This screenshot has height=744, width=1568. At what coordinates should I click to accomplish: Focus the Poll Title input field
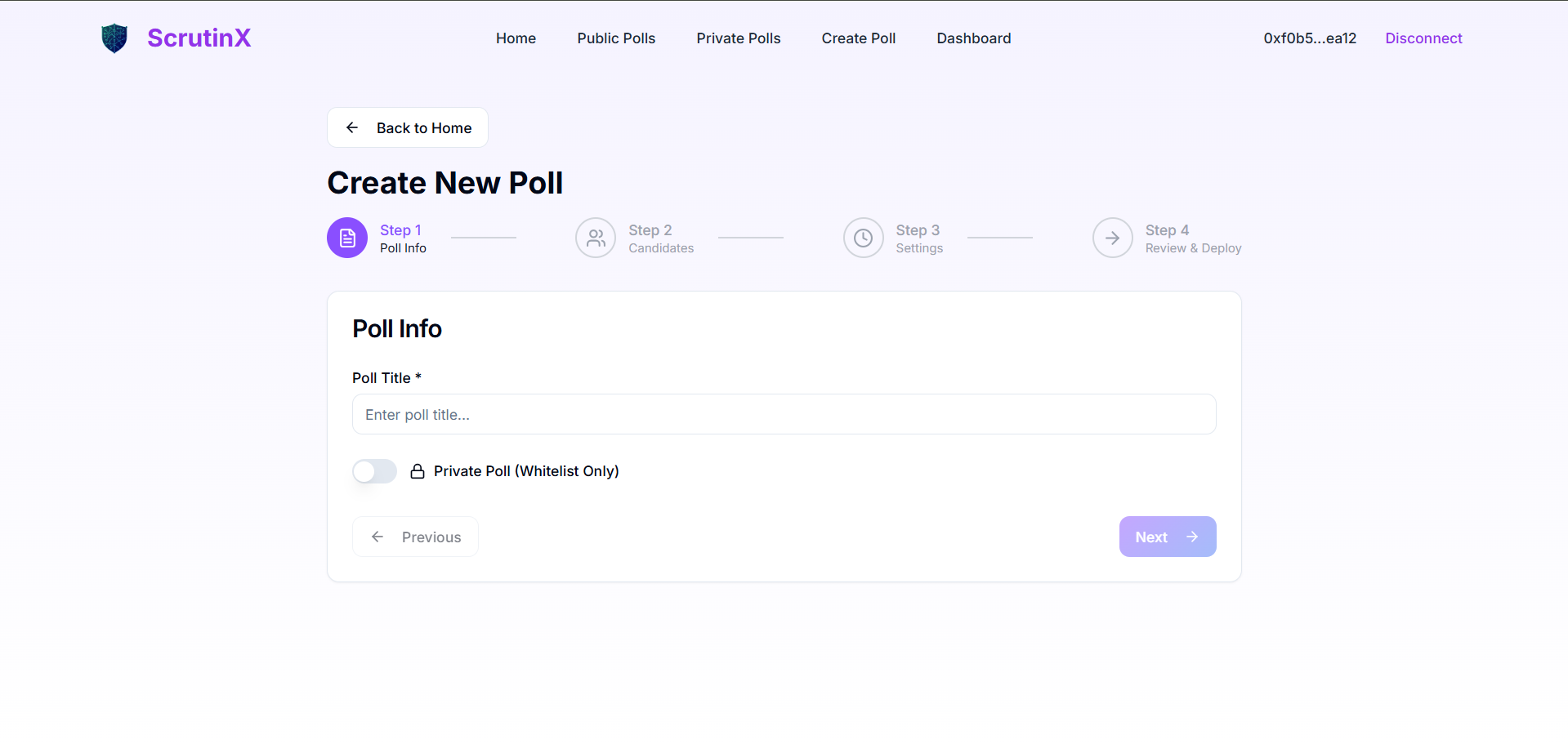pyautogui.click(x=784, y=414)
